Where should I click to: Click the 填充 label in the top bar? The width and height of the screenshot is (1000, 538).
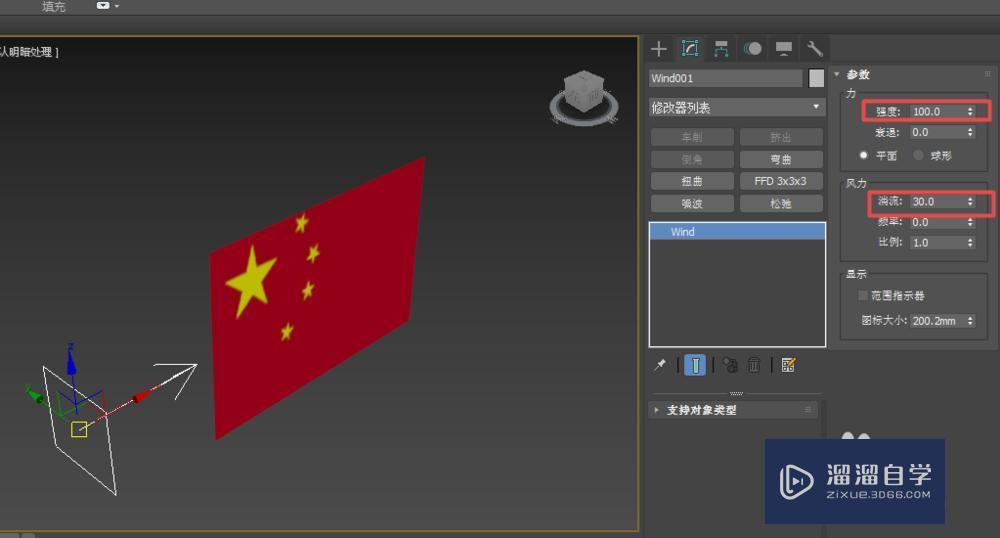[54, 6]
